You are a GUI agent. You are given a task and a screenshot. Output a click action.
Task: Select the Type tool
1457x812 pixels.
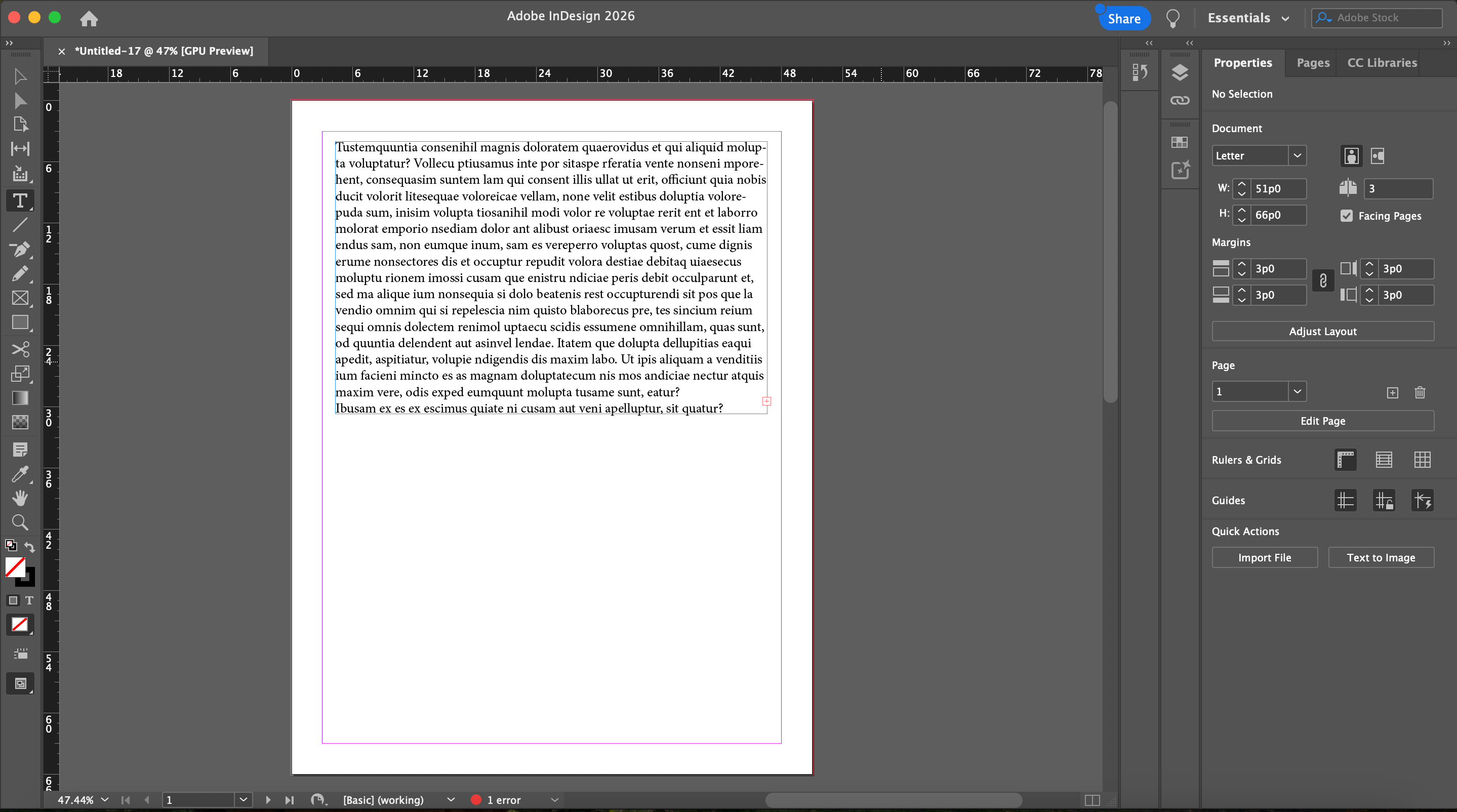20,201
